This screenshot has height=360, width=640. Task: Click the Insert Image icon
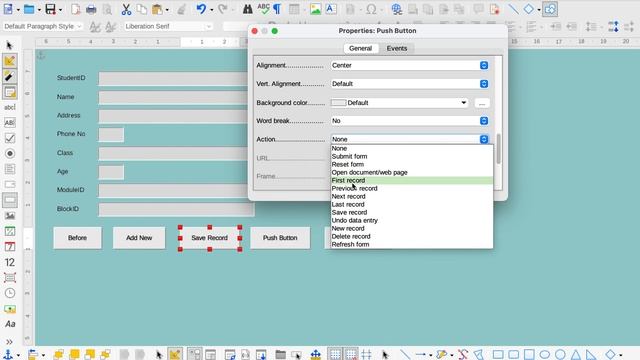[x=315, y=9]
